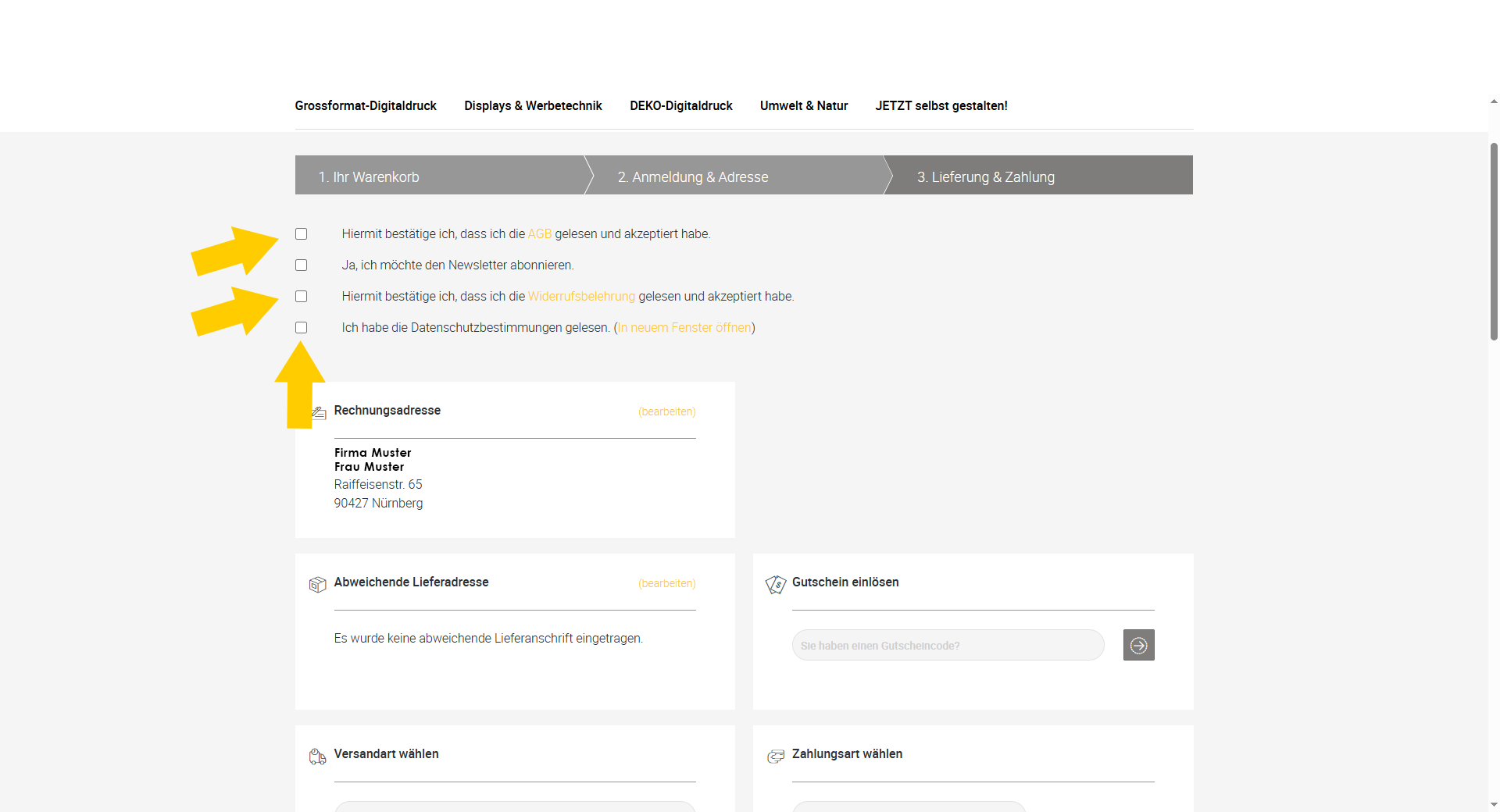Click the Rechnungsadresse invoice icon

point(320,413)
